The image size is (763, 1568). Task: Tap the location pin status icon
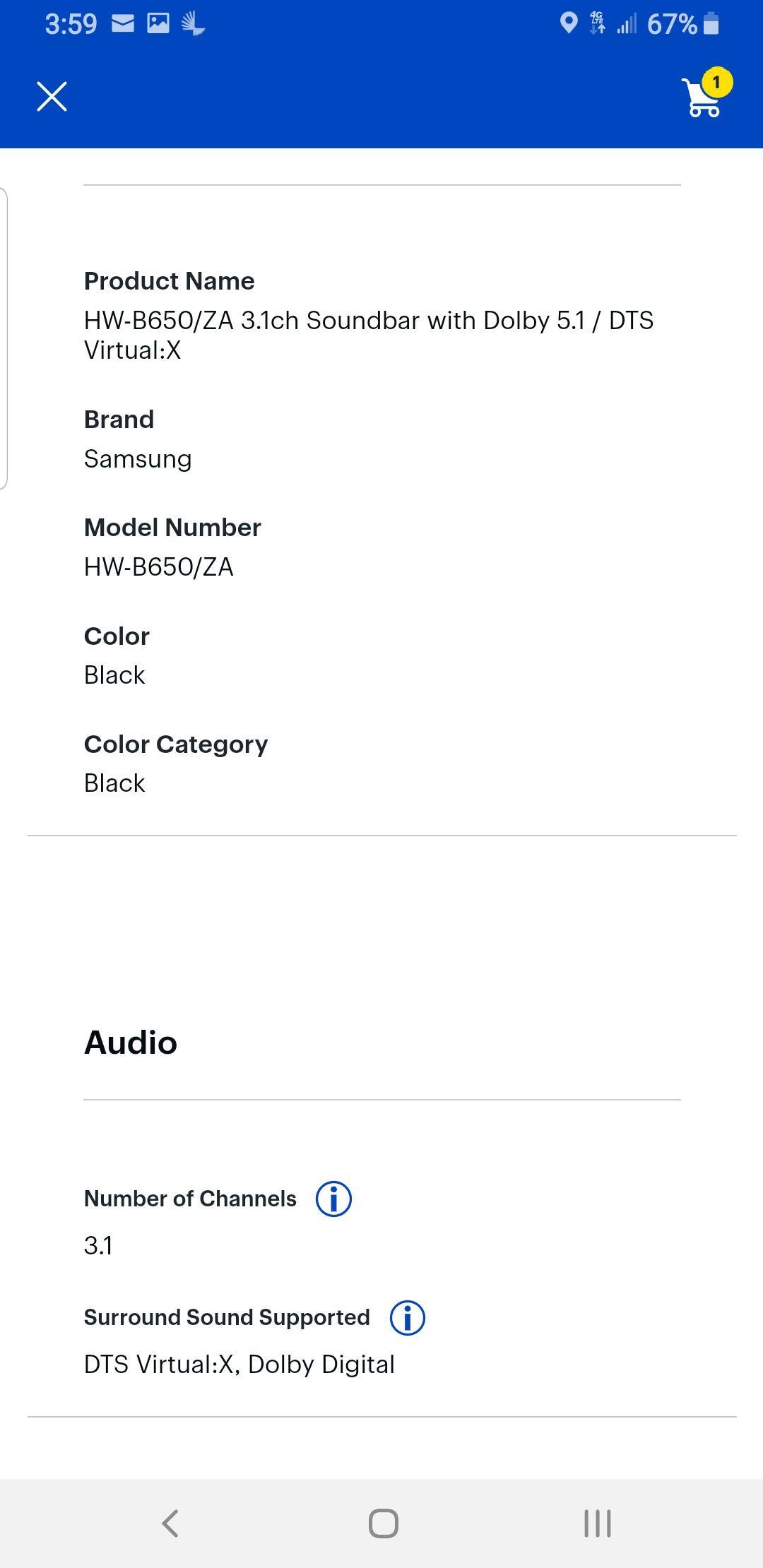pos(569,23)
